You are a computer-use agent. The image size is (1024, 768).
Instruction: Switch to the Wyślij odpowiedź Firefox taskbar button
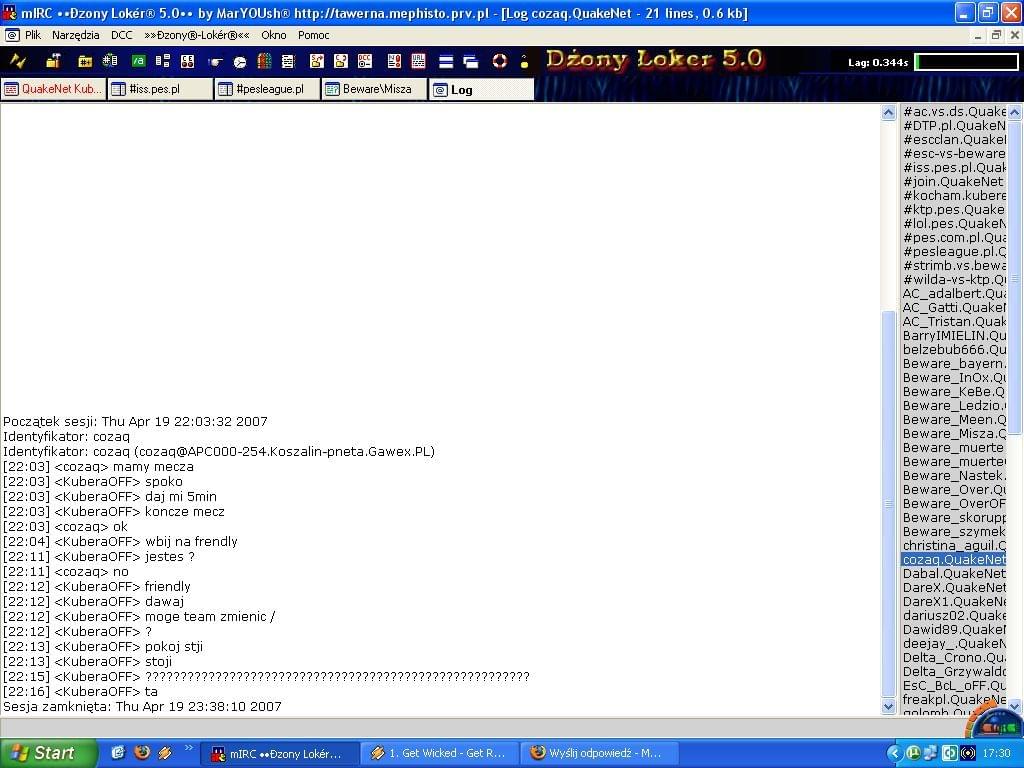pos(600,754)
